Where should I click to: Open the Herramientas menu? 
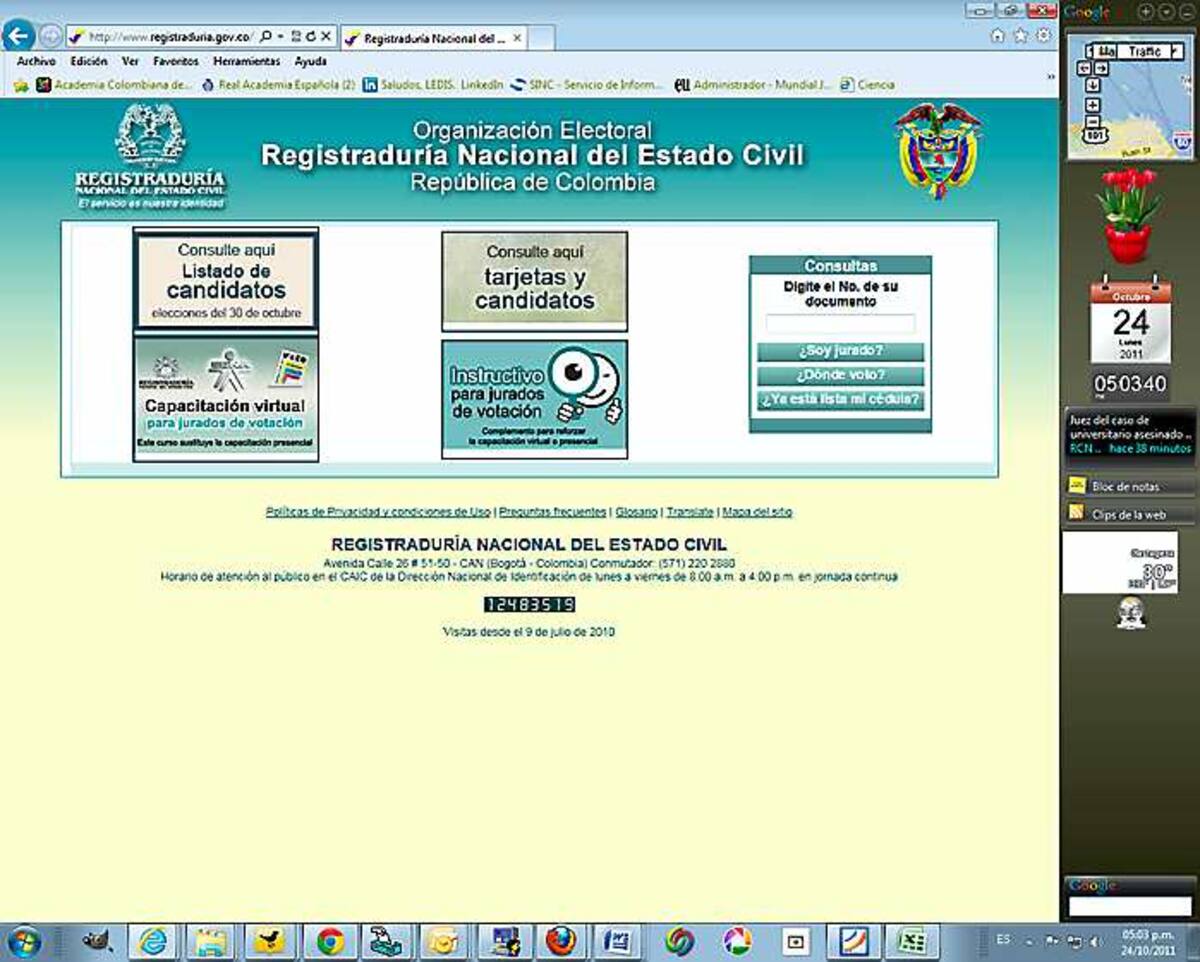click(247, 62)
